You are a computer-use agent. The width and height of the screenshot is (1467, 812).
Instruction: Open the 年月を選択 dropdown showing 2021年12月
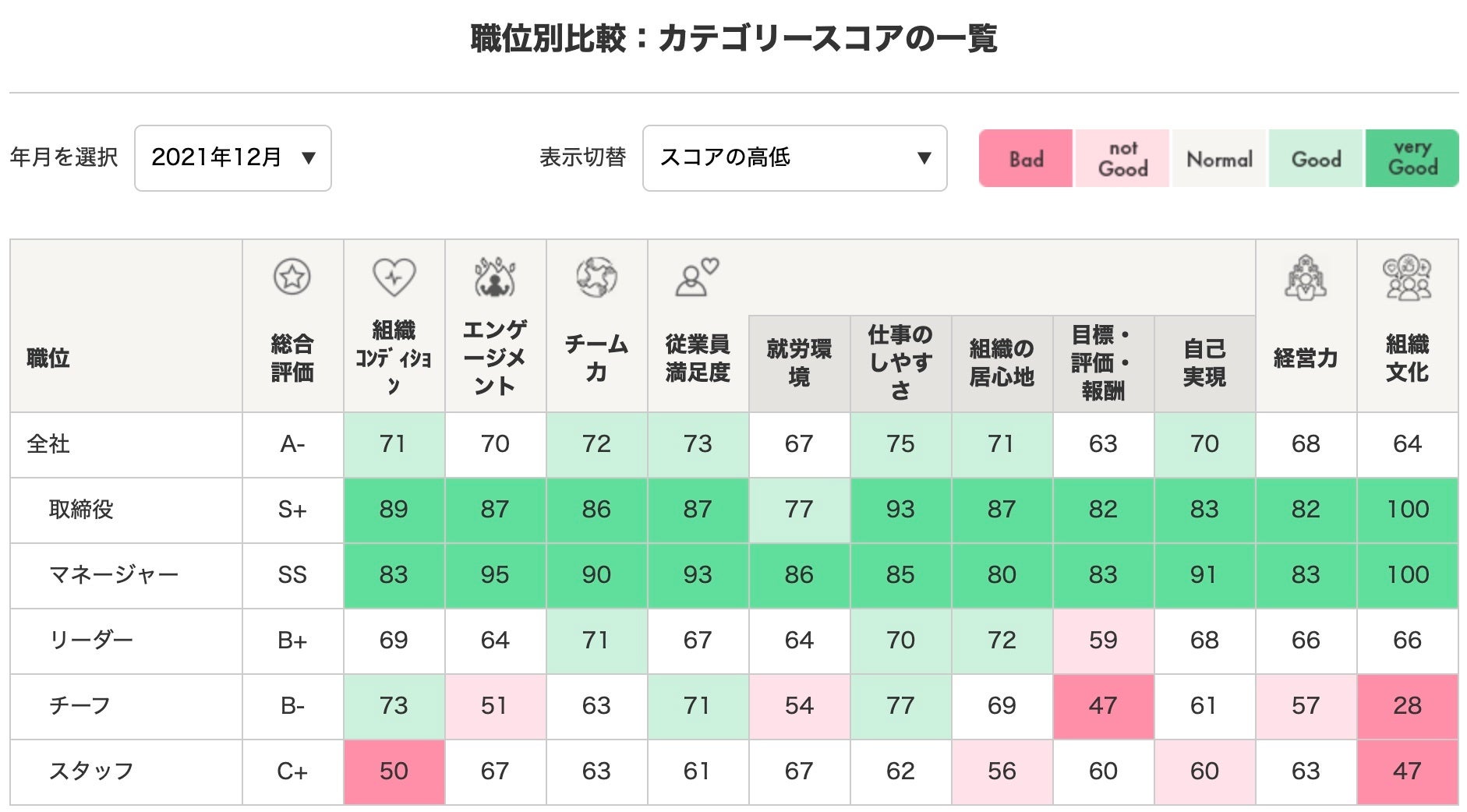coord(232,158)
